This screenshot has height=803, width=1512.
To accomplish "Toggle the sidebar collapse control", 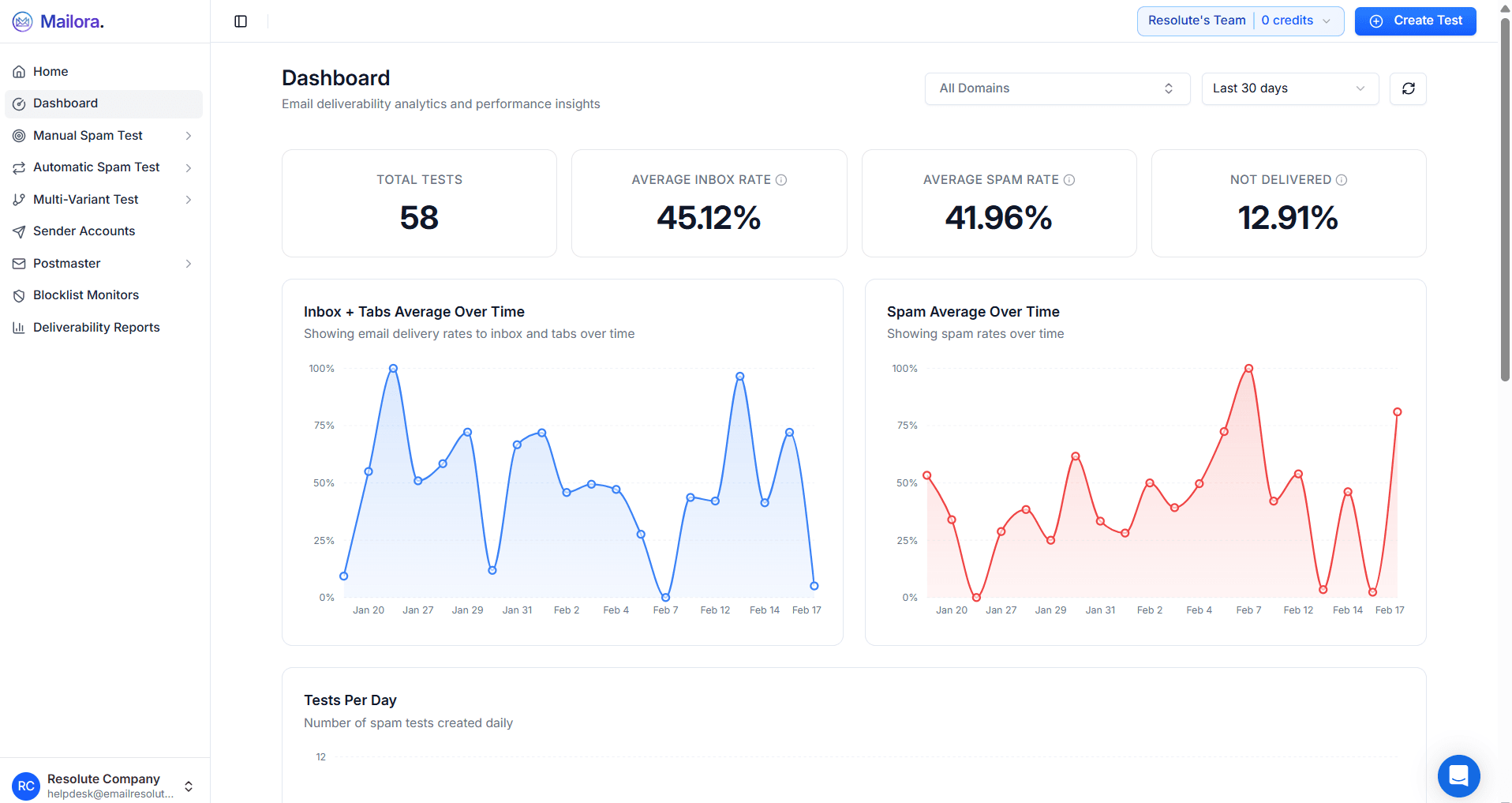I will pyautogui.click(x=240, y=21).
